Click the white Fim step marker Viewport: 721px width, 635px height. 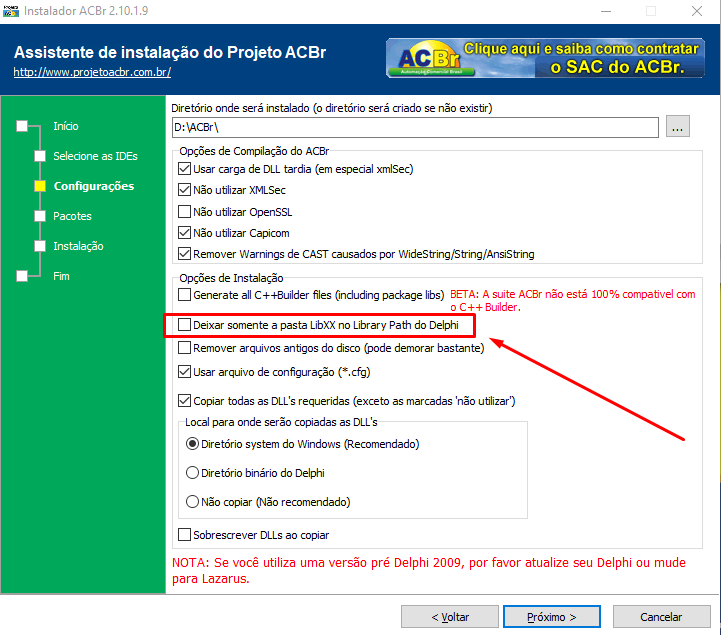pyautogui.click(x=22, y=276)
